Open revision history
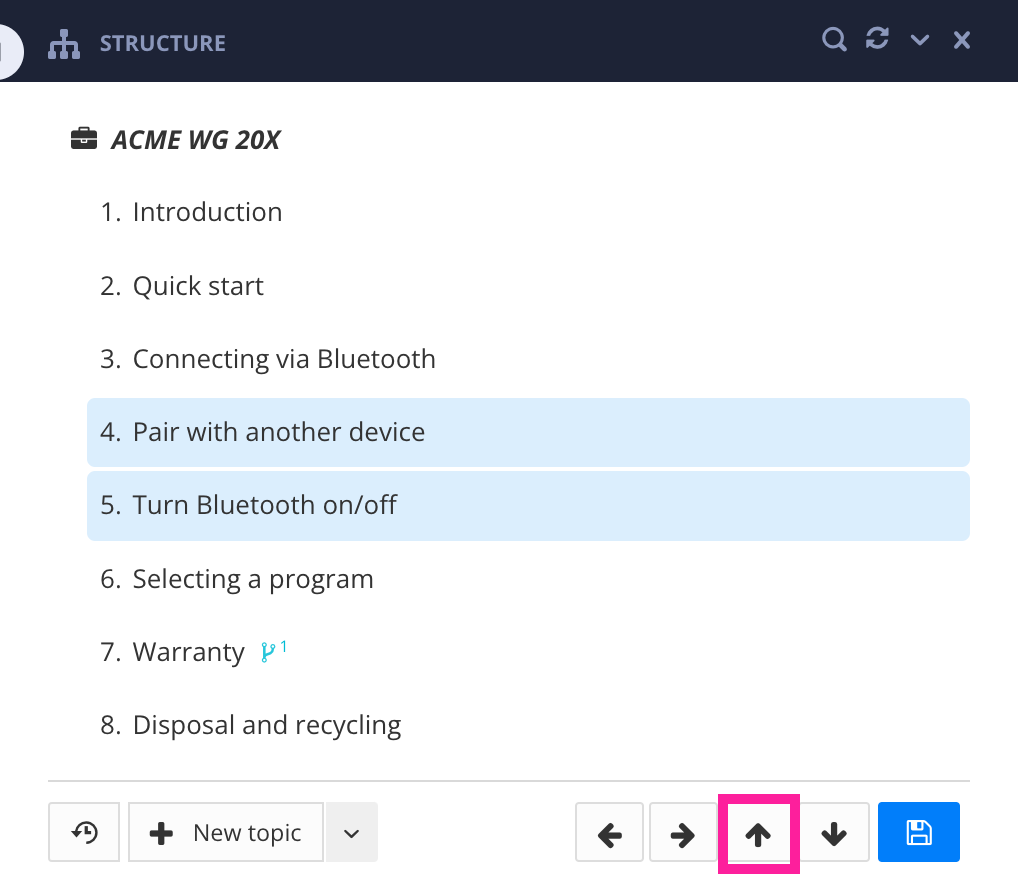The width and height of the screenshot is (1018, 892). pos(84,831)
